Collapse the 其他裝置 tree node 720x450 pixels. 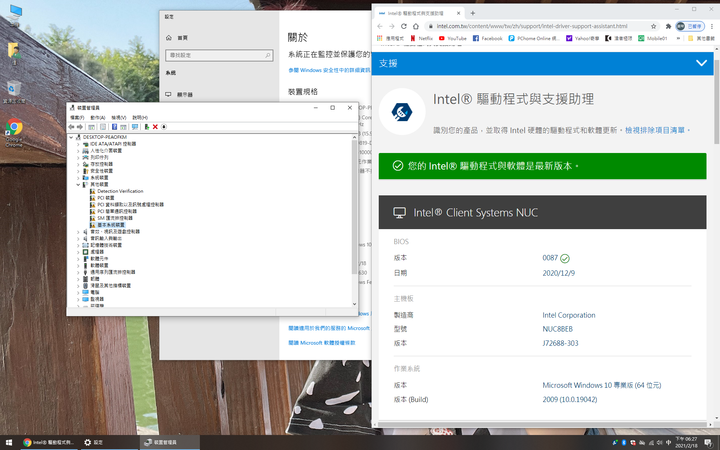tap(78, 184)
